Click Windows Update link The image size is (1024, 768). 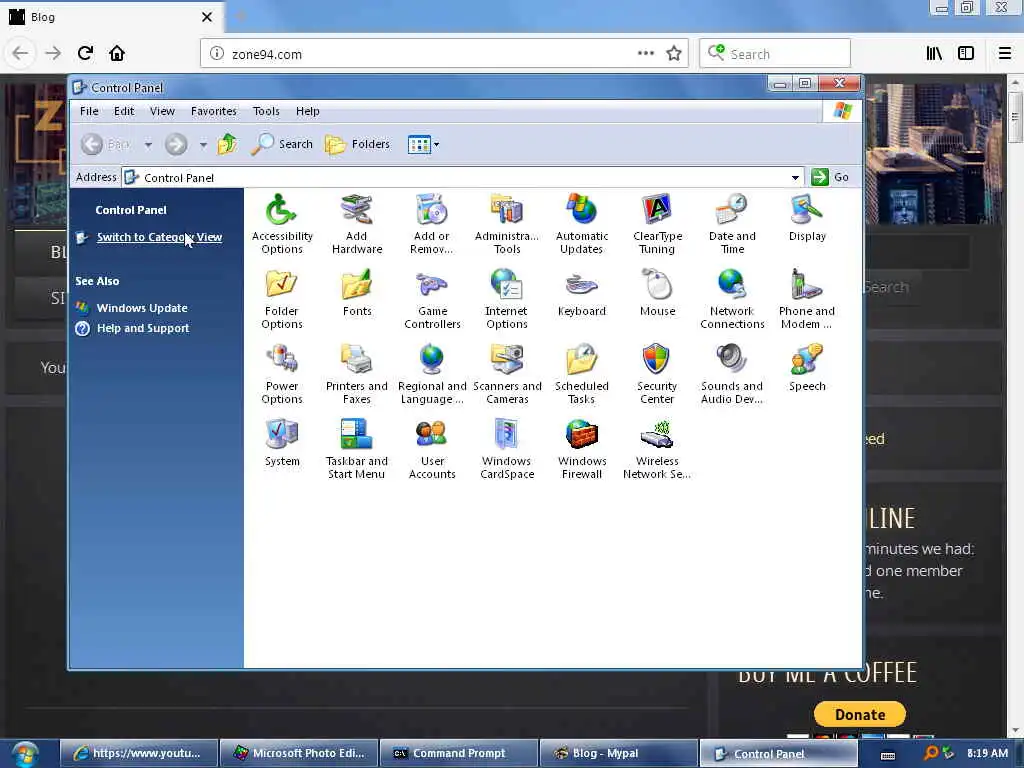(142, 308)
